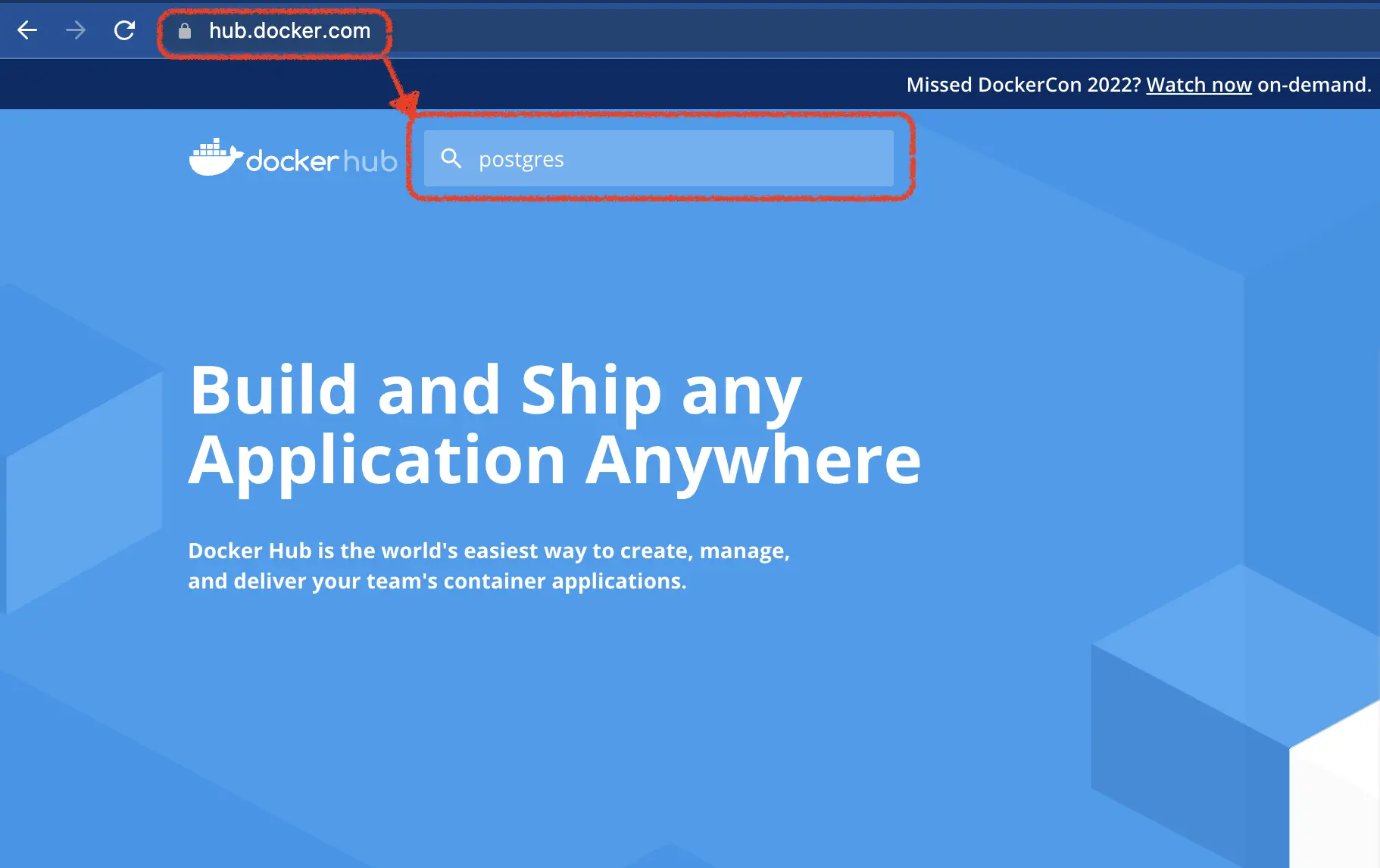The height and width of the screenshot is (868, 1380).
Task: Click the Docker Hub description paragraph
Action: 489,566
